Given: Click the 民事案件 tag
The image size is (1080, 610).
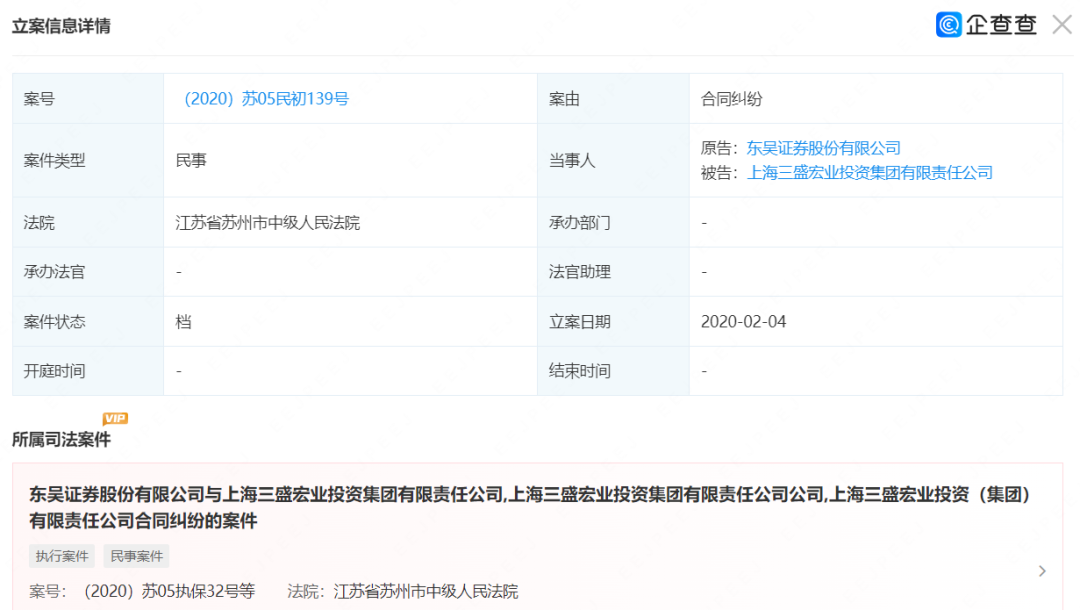Looking at the screenshot, I should coord(136,556).
